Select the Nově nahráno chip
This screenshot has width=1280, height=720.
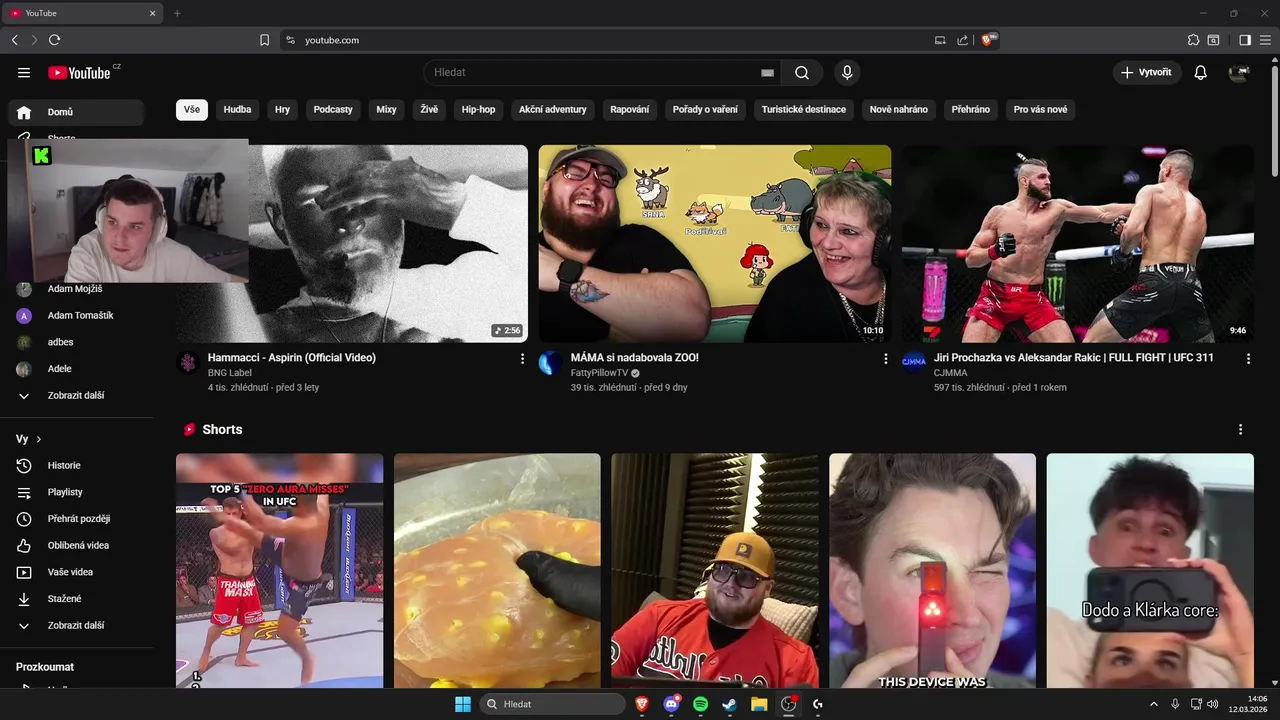[899, 109]
